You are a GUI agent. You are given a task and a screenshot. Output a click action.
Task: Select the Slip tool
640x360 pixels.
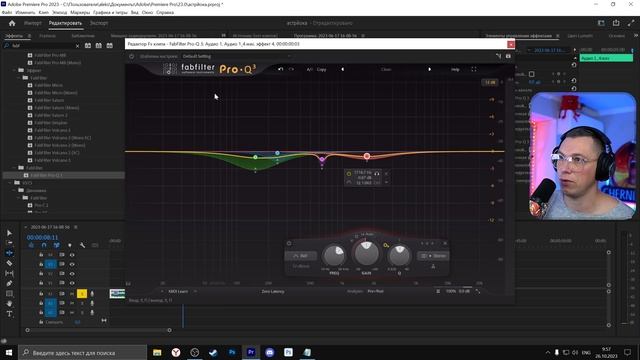pyautogui.click(x=9, y=273)
